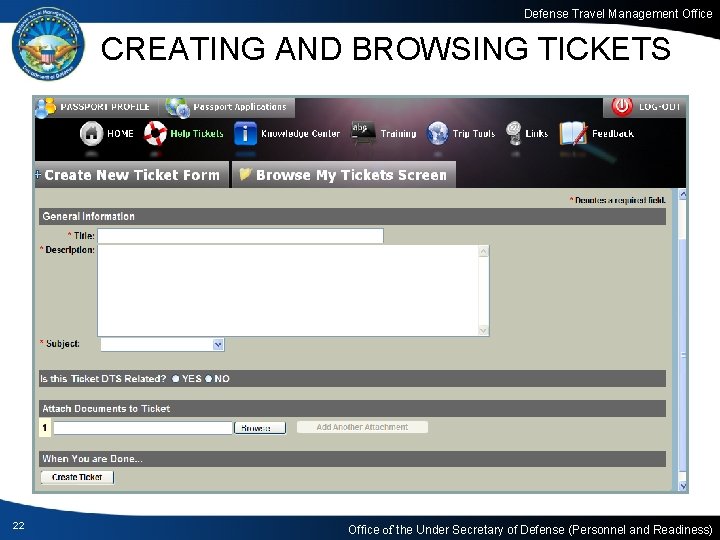Image resolution: width=720 pixels, height=540 pixels.
Task: Click the red Log-Out power icon
Action: pyautogui.click(x=622, y=107)
